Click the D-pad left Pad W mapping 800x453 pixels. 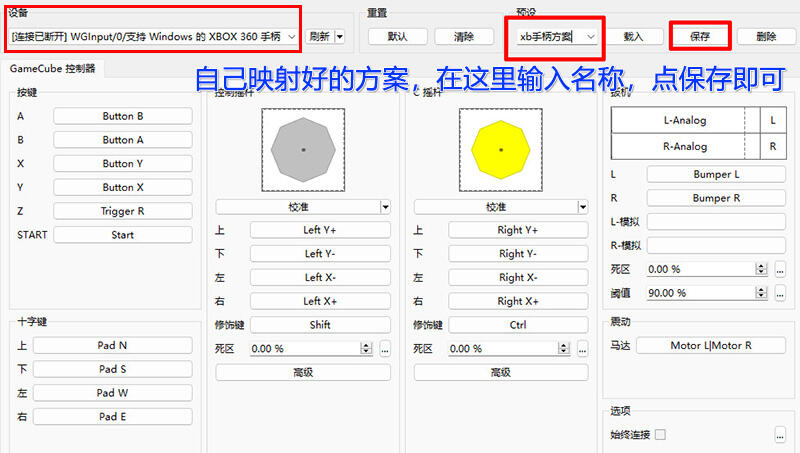[x=113, y=393]
